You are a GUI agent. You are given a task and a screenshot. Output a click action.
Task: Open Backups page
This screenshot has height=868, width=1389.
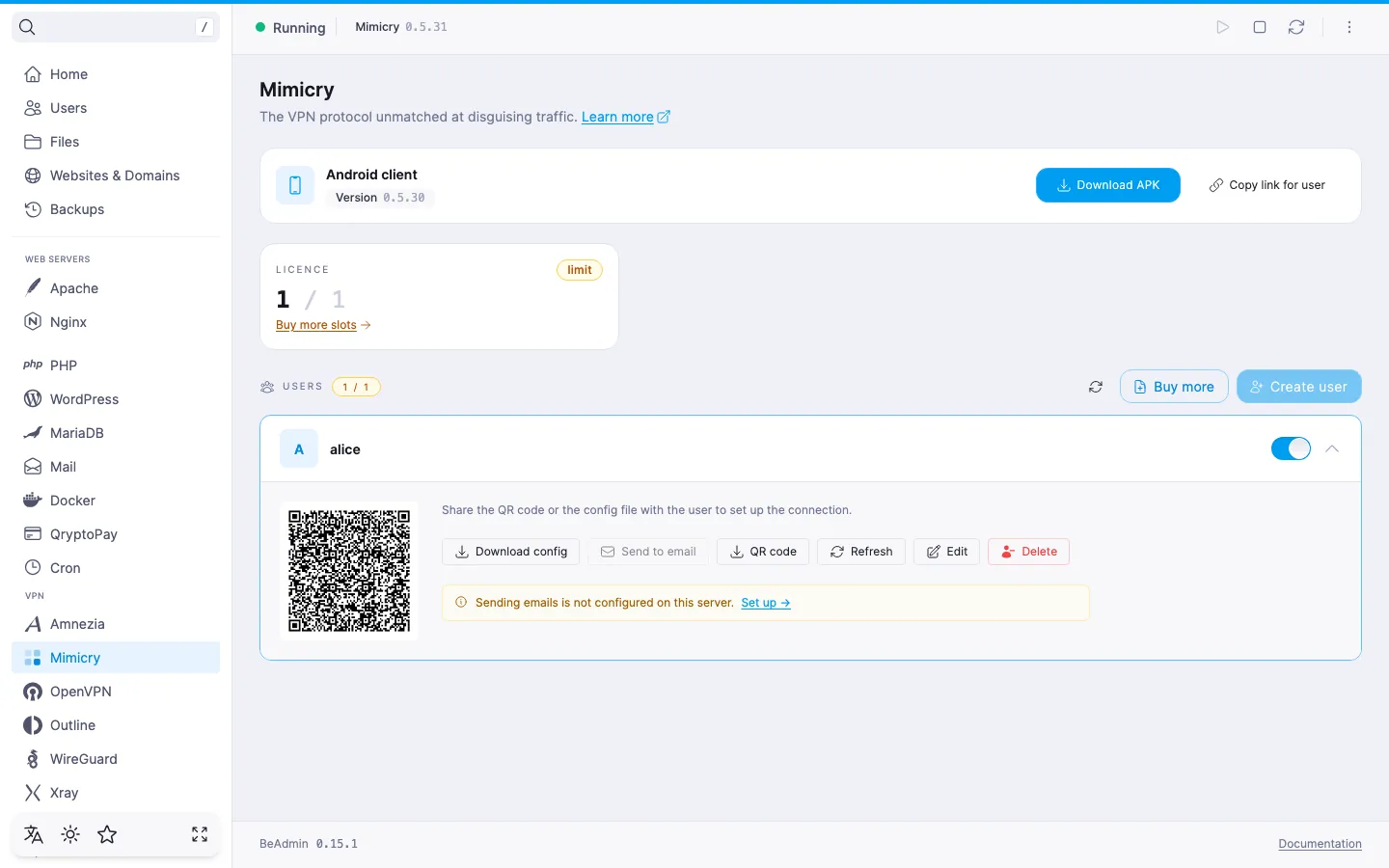click(x=116, y=209)
